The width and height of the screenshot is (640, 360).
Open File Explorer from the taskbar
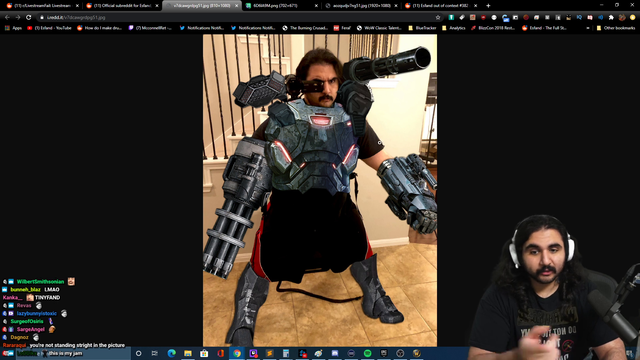(x=188, y=353)
